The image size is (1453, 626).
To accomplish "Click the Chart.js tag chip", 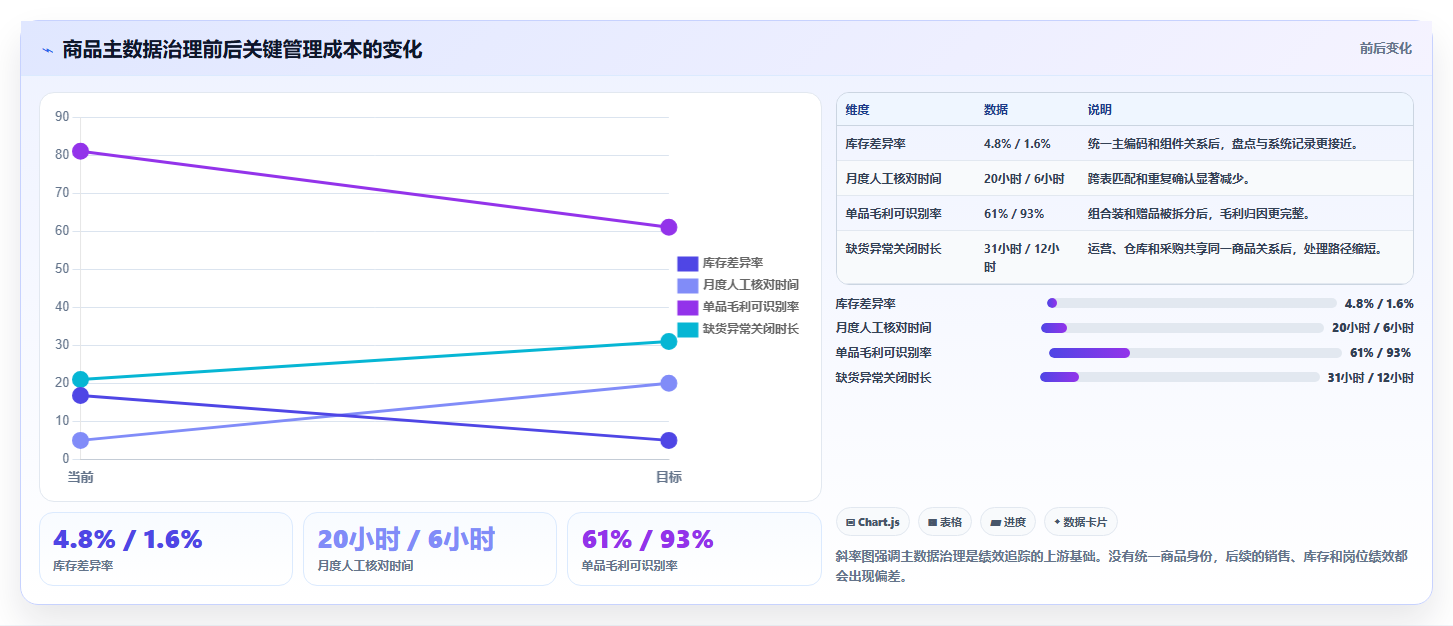I will [x=873, y=522].
